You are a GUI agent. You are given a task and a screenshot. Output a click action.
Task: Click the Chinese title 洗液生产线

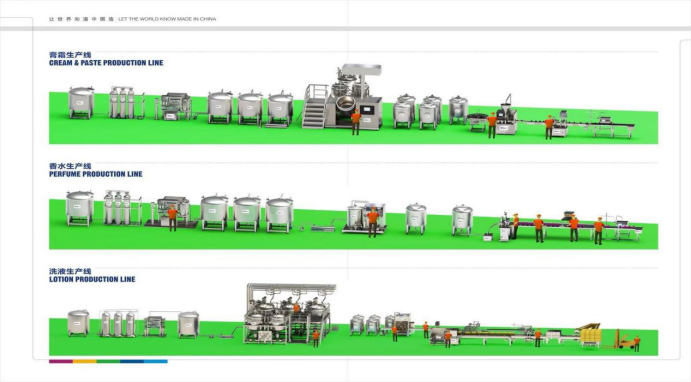point(70,271)
